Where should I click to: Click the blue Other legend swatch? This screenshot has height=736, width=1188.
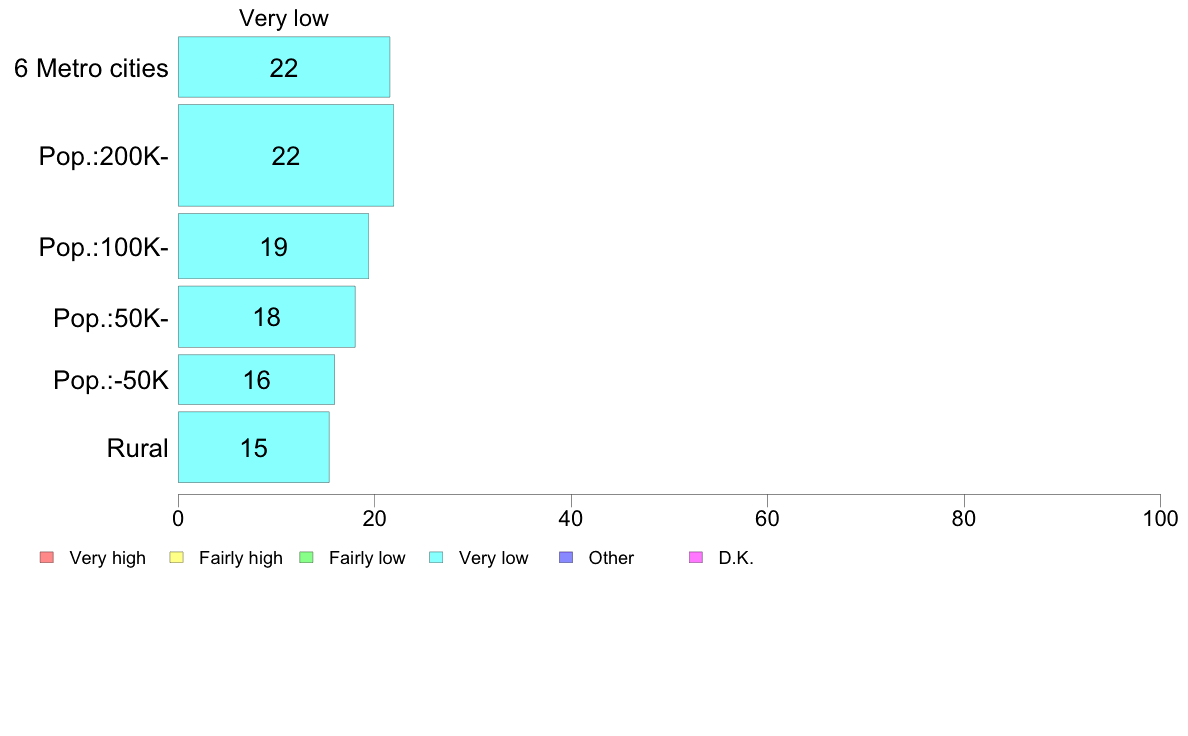566,558
